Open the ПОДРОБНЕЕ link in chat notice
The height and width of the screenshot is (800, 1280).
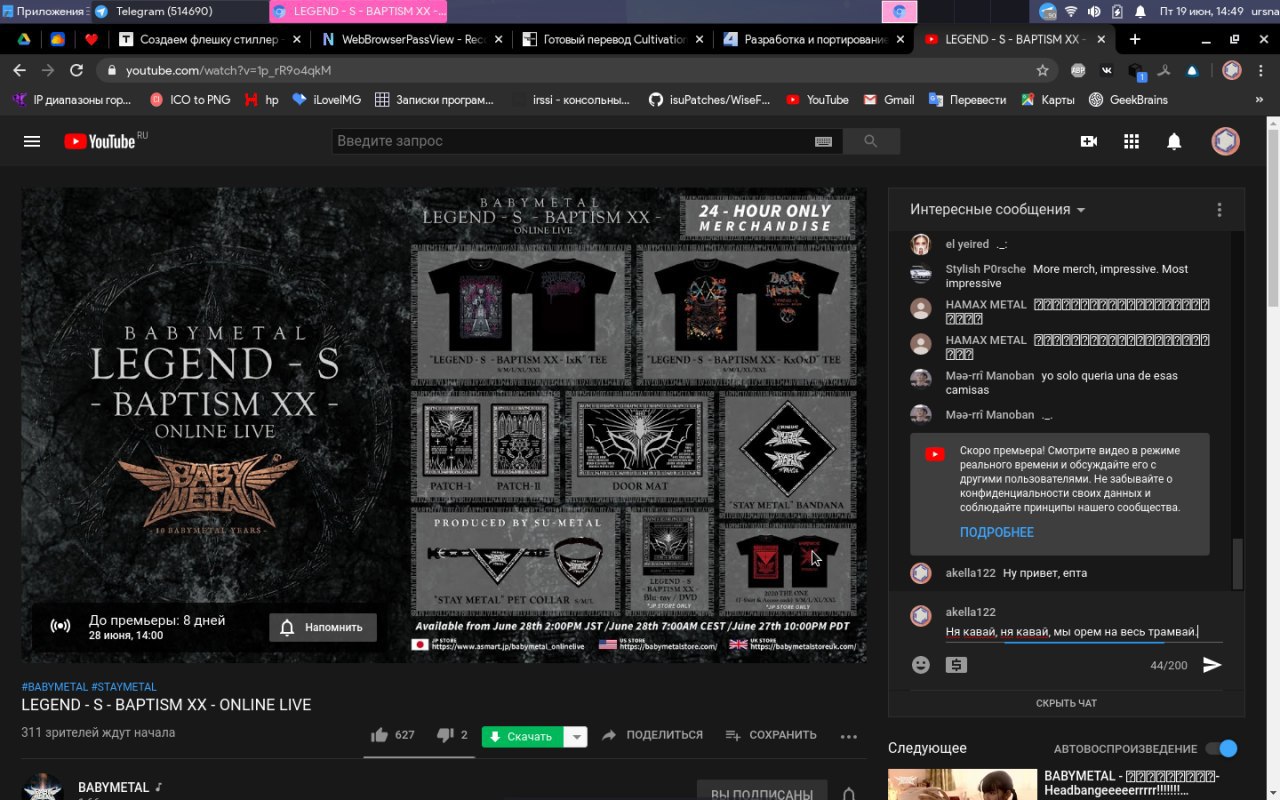997,532
